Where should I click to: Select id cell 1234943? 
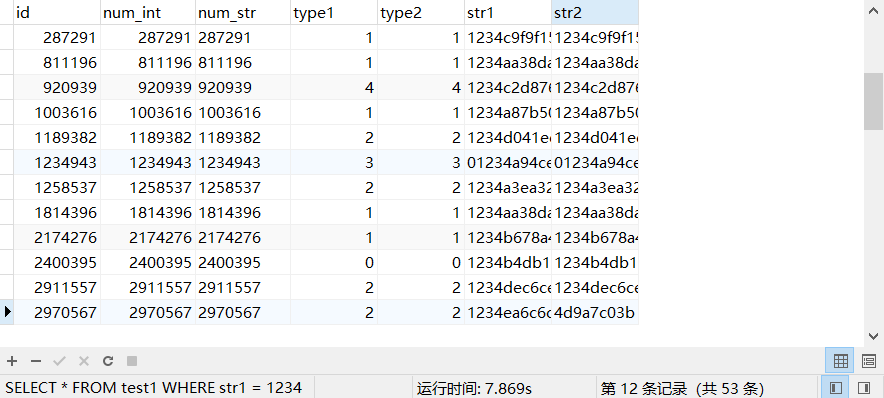[x=57, y=162]
